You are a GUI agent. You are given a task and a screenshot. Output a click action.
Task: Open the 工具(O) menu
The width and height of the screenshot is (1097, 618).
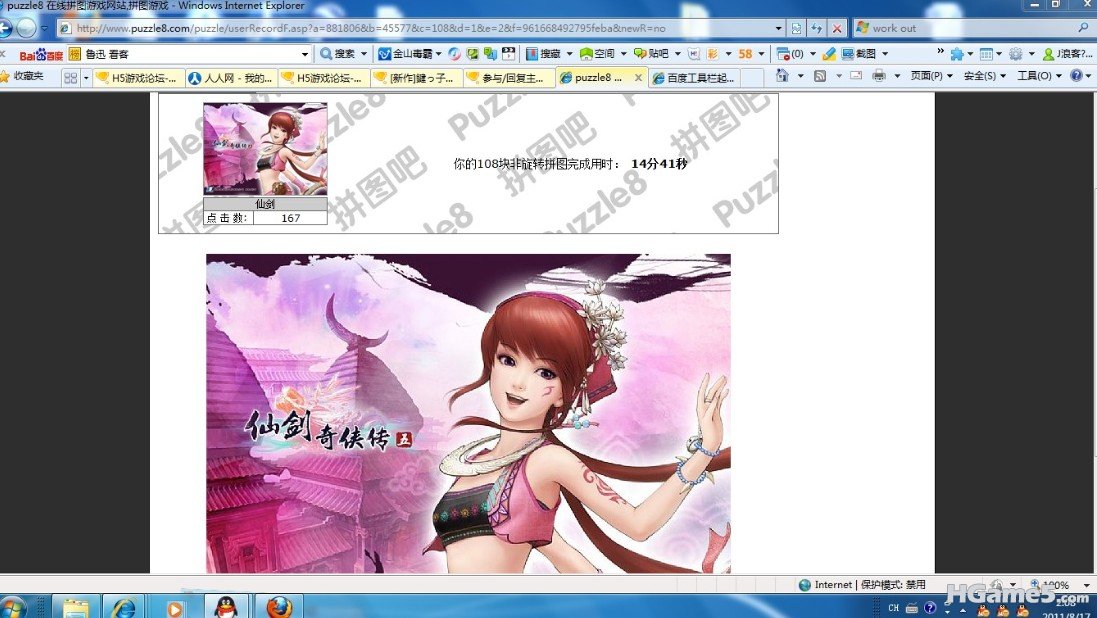pyautogui.click(x=1039, y=76)
